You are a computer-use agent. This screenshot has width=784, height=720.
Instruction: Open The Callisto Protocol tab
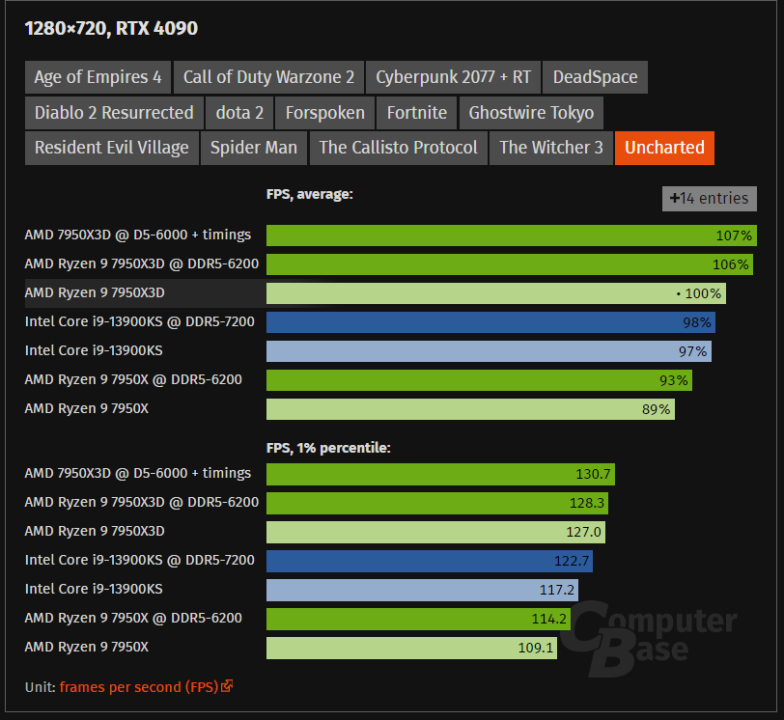pos(398,148)
